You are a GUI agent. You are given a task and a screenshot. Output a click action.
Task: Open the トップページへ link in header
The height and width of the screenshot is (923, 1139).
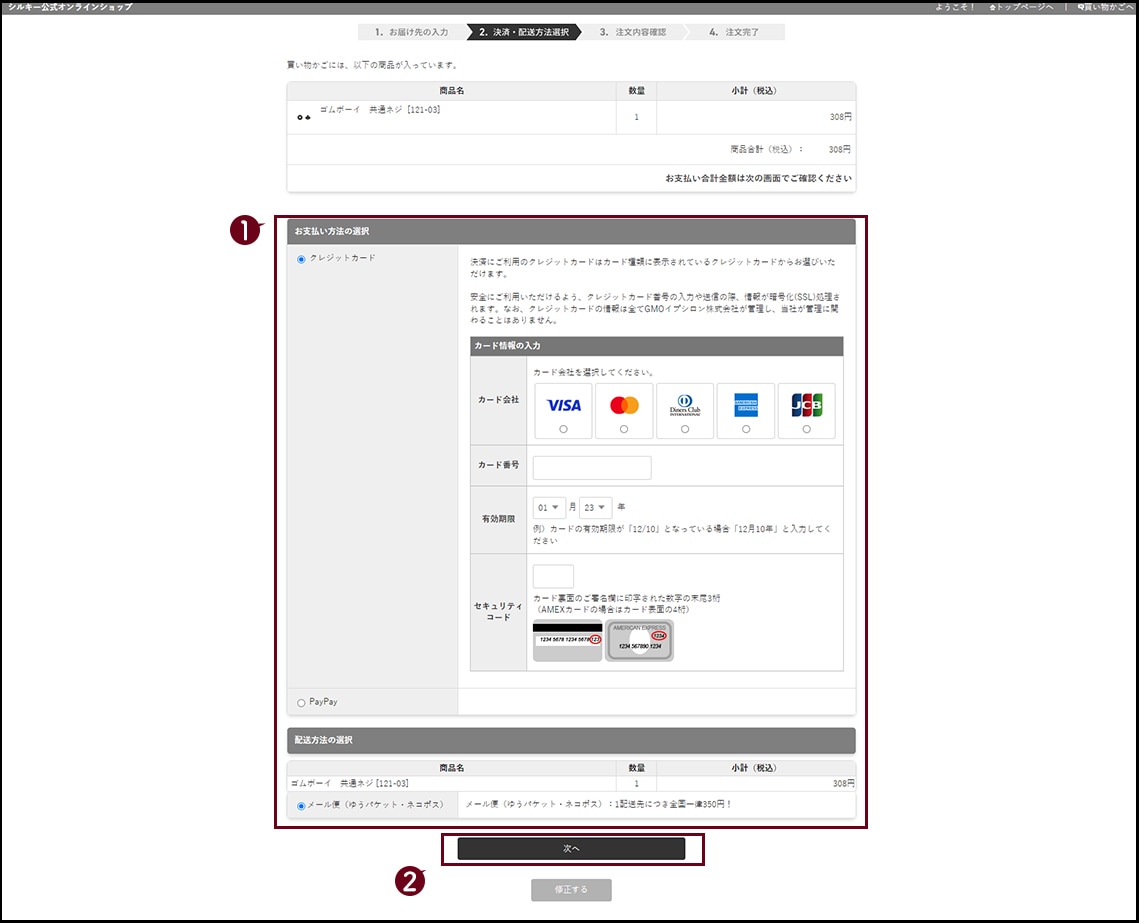pyautogui.click(x=1020, y=7)
